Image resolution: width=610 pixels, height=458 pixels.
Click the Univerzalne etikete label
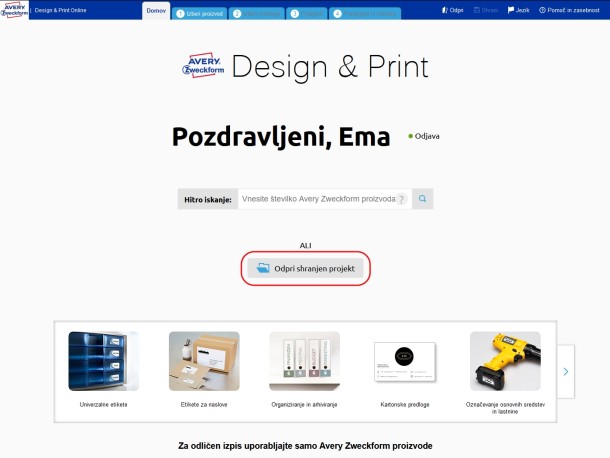tap(103, 405)
